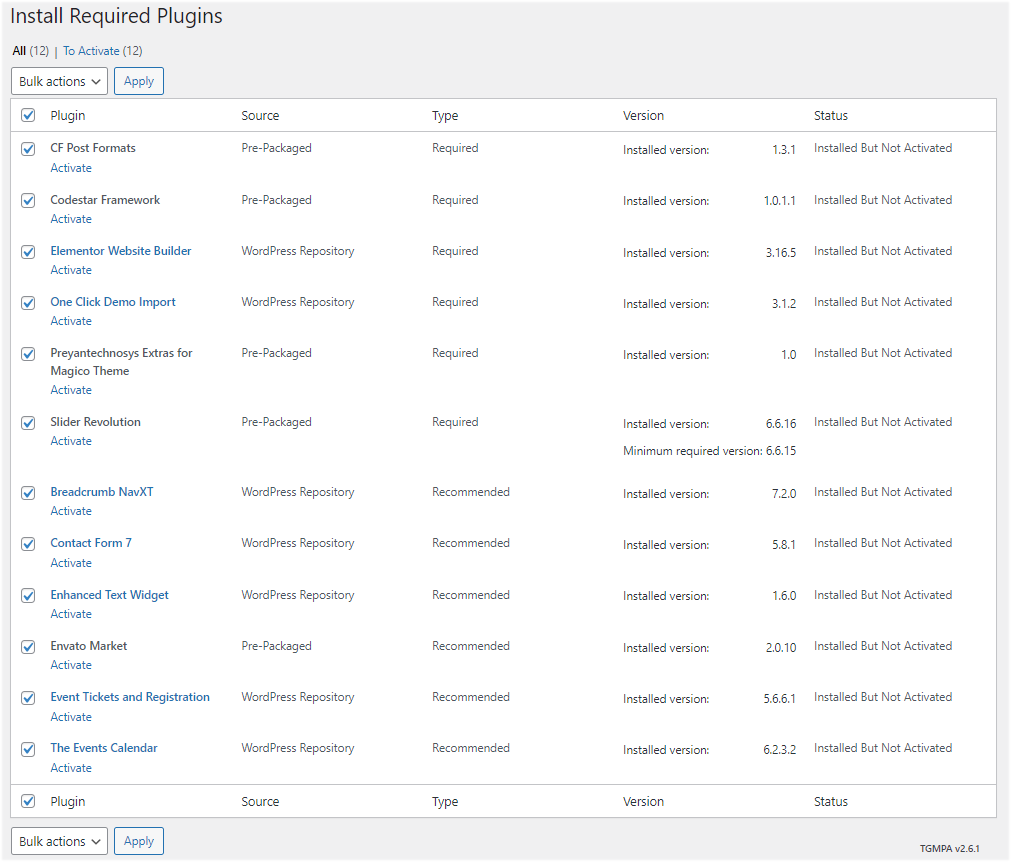This screenshot has width=1011, height=862.
Task: Click the Plugin column label in footer
Action: point(68,801)
